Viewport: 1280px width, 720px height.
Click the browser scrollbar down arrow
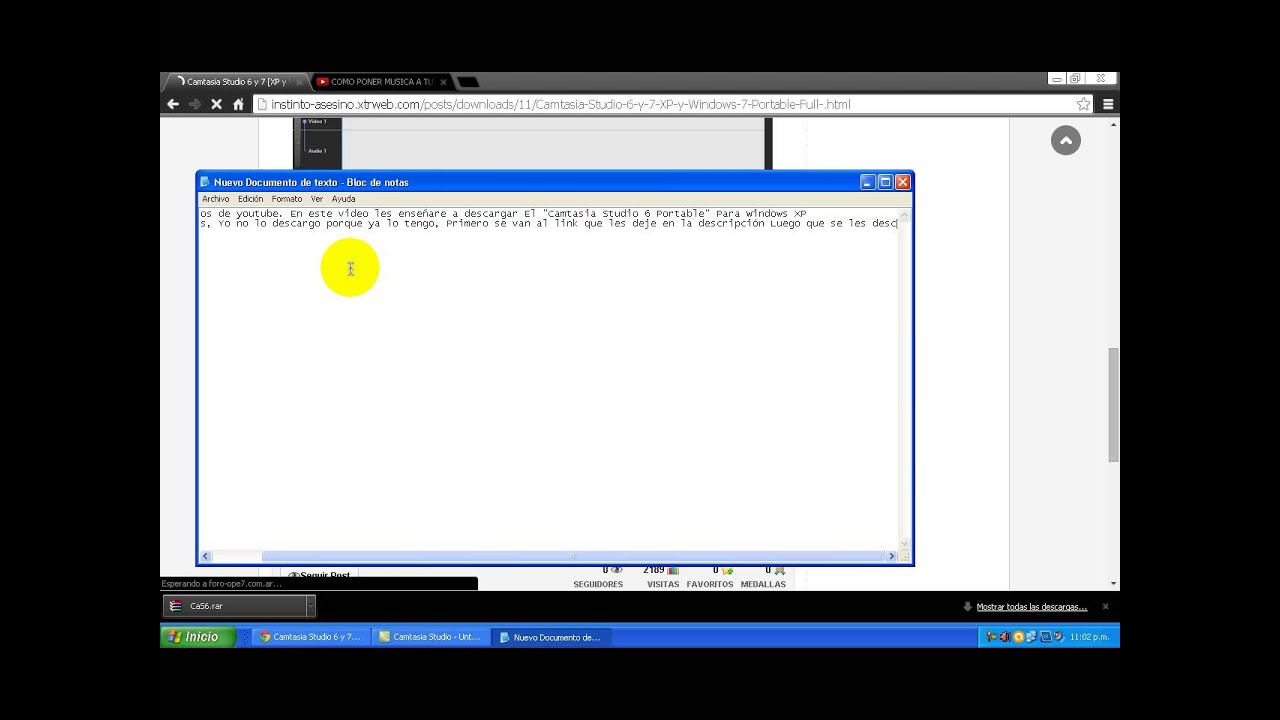coord(1113,584)
